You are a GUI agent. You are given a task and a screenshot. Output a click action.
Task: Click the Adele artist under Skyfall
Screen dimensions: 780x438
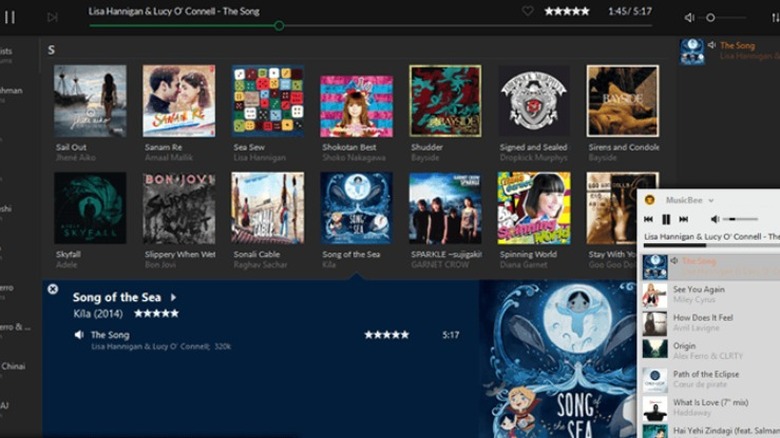[66, 265]
